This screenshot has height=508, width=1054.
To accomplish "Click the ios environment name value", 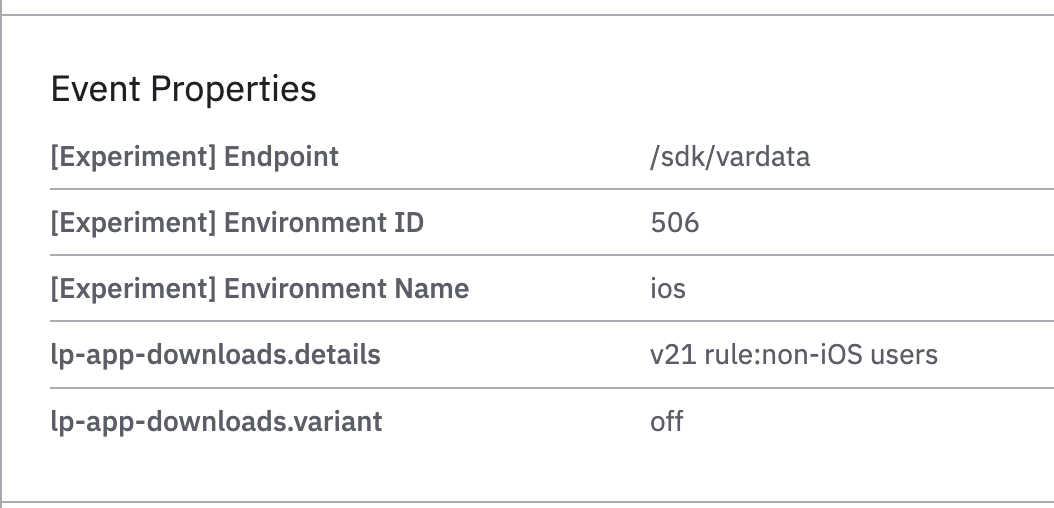I will (x=668, y=289).
